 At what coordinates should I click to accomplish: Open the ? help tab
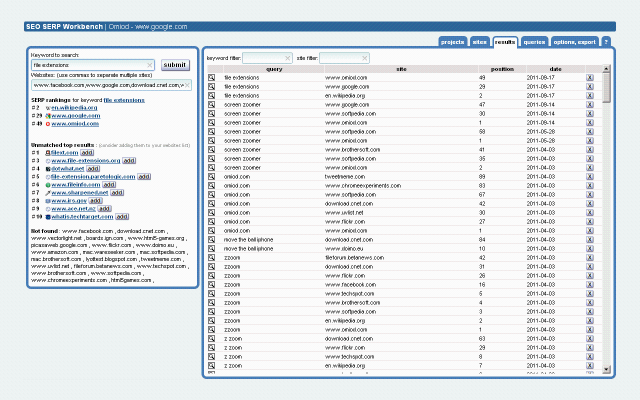(x=606, y=42)
